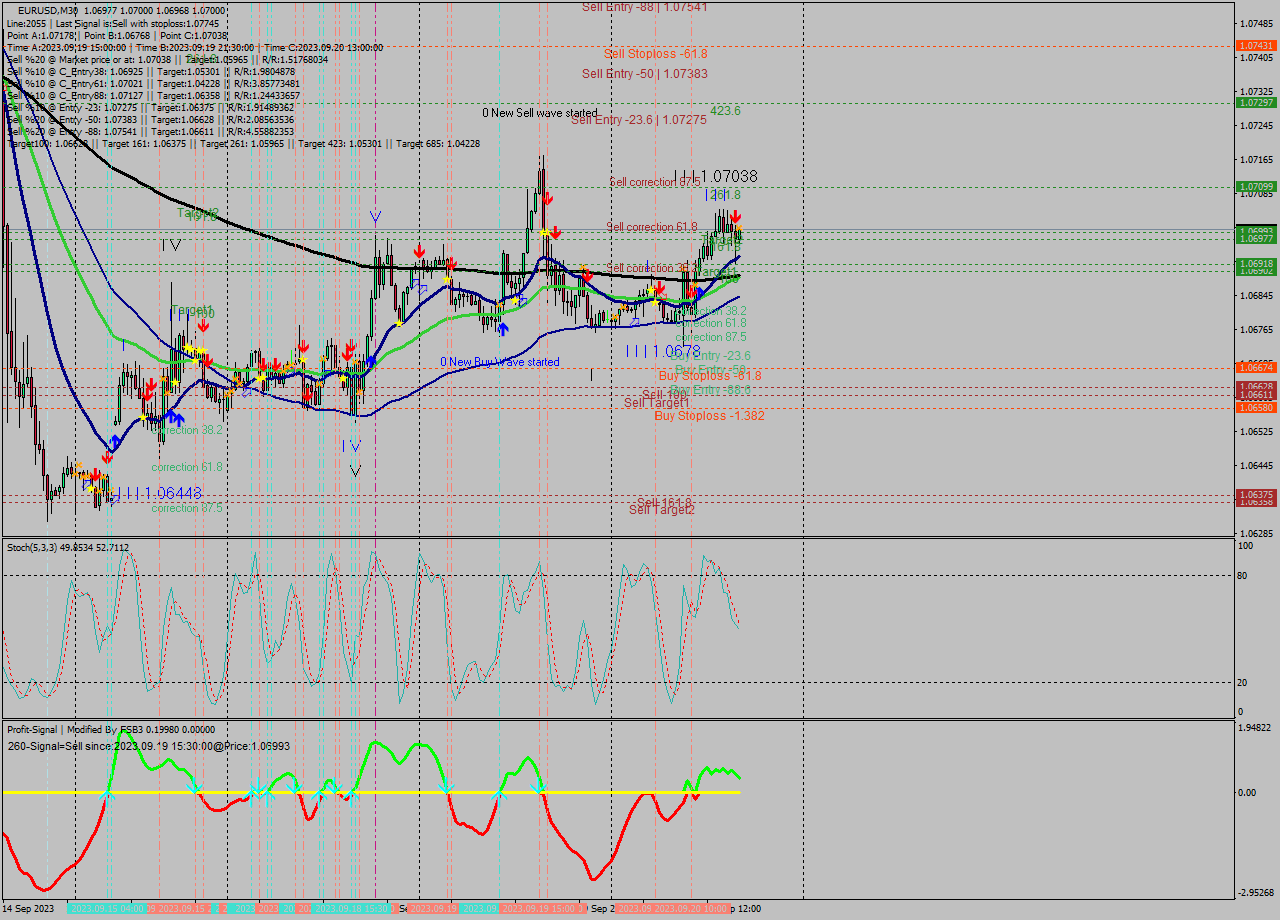
Task: Click the blue 'V' wave marker
Action: [375, 215]
